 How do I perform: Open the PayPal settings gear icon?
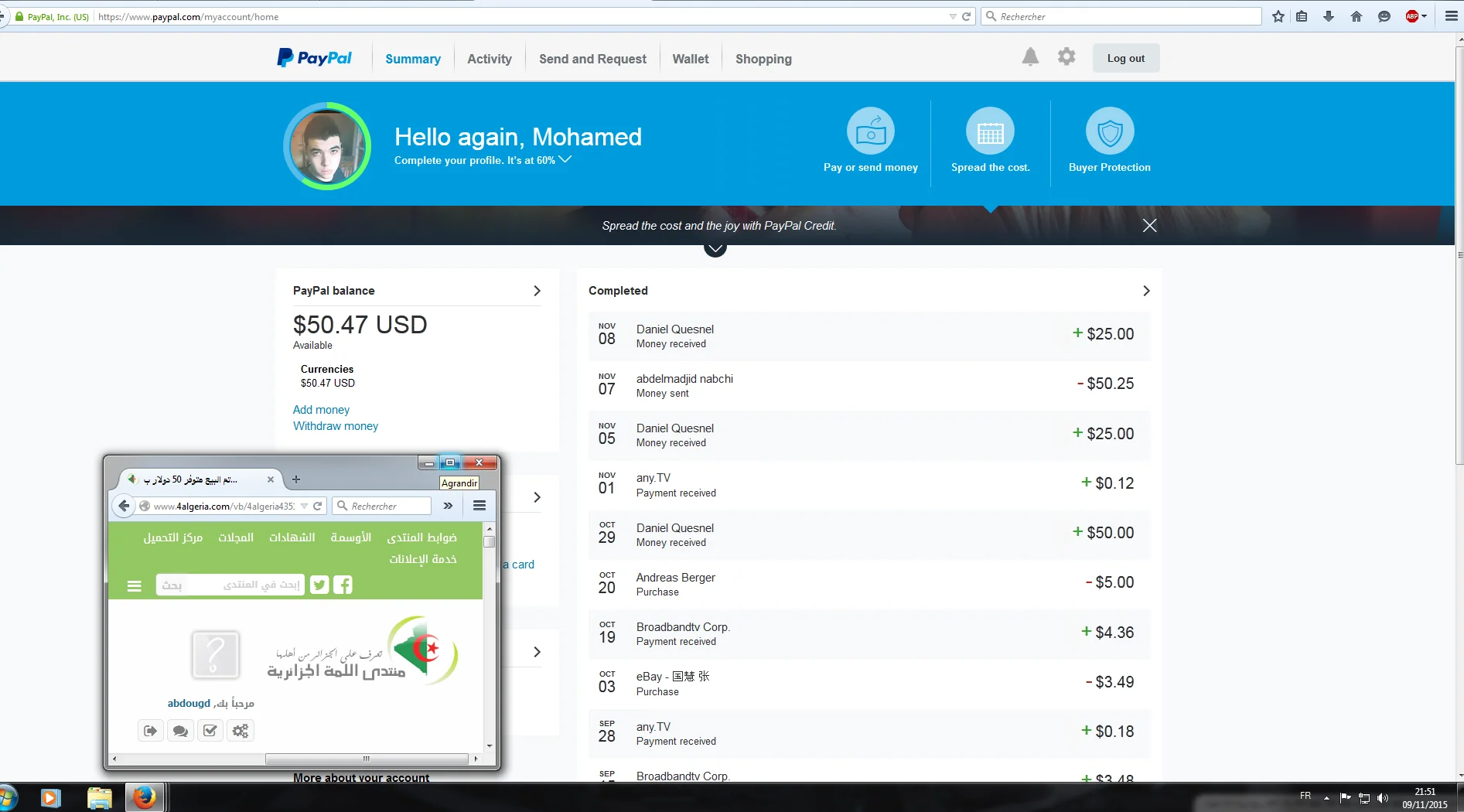[x=1066, y=57]
